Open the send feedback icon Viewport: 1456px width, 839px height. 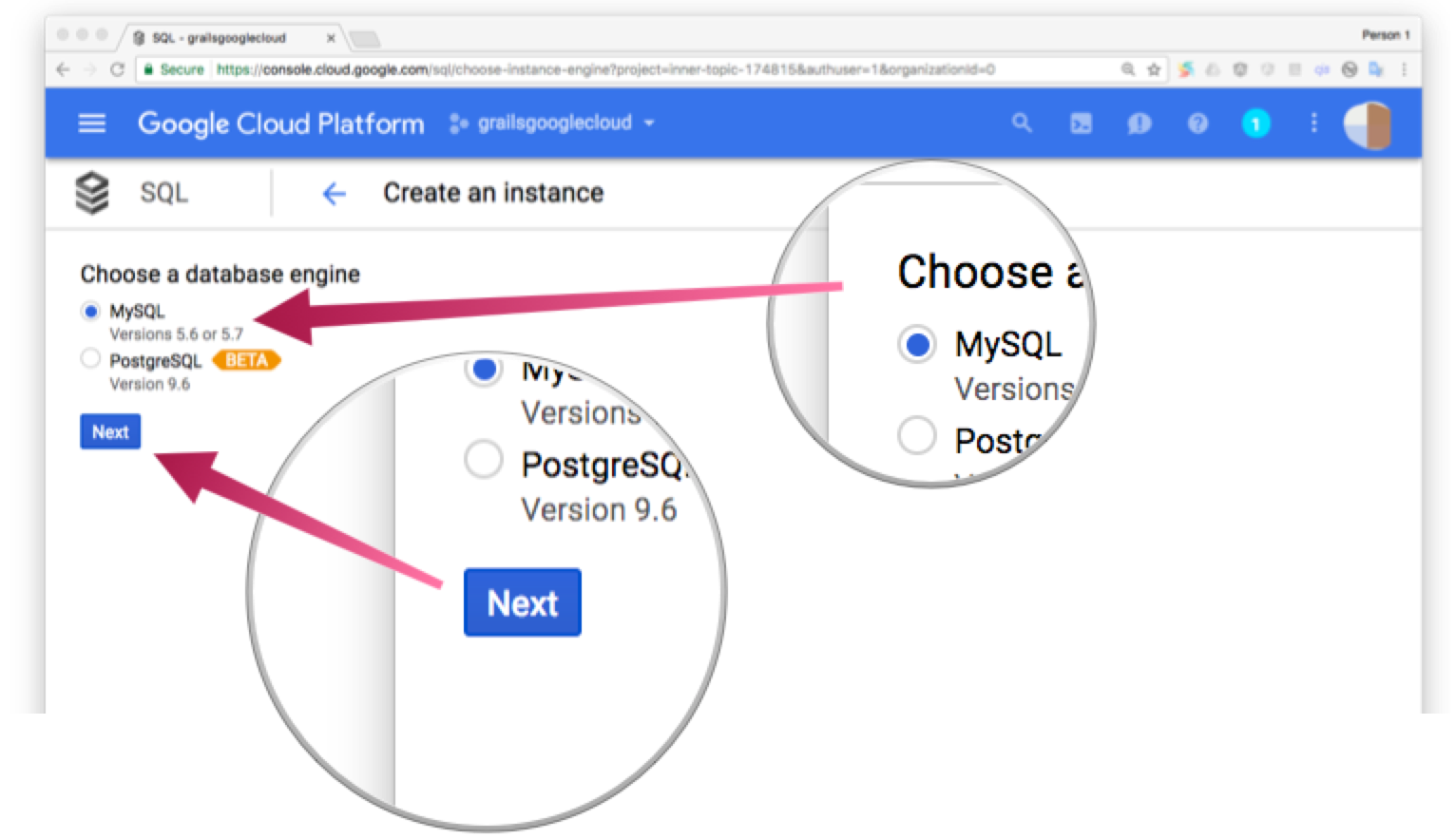(1139, 124)
